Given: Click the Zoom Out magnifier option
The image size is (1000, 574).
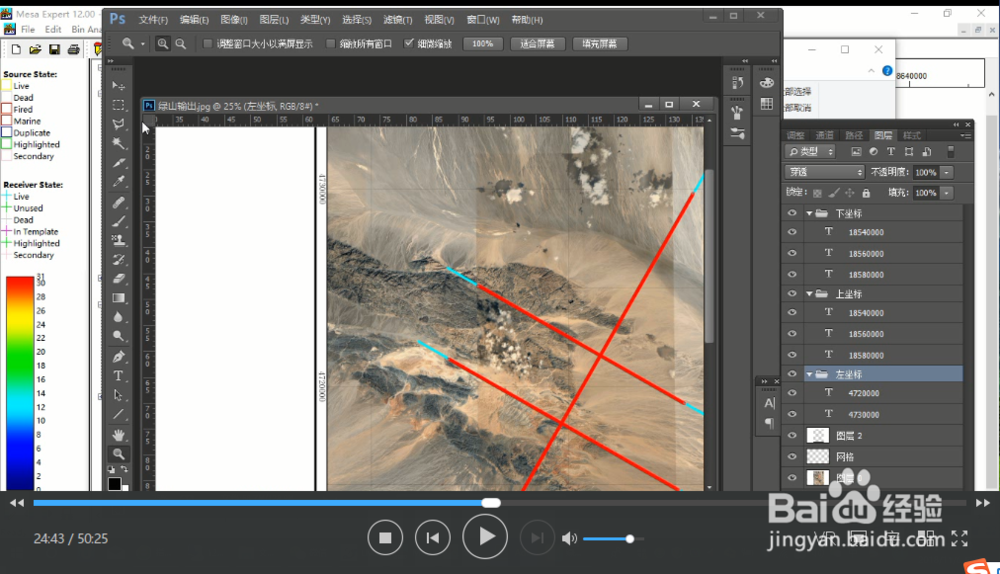Looking at the screenshot, I should [x=181, y=43].
